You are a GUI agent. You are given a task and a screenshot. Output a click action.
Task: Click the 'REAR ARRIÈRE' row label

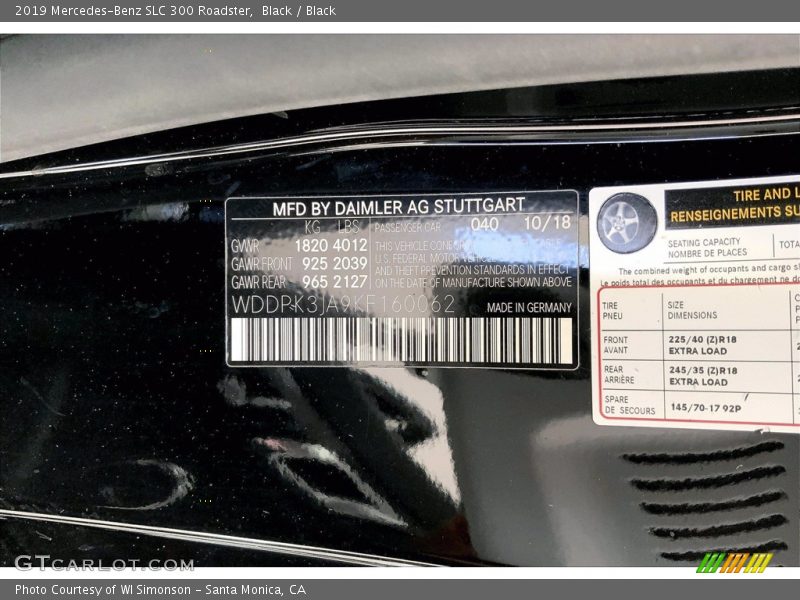click(x=619, y=374)
